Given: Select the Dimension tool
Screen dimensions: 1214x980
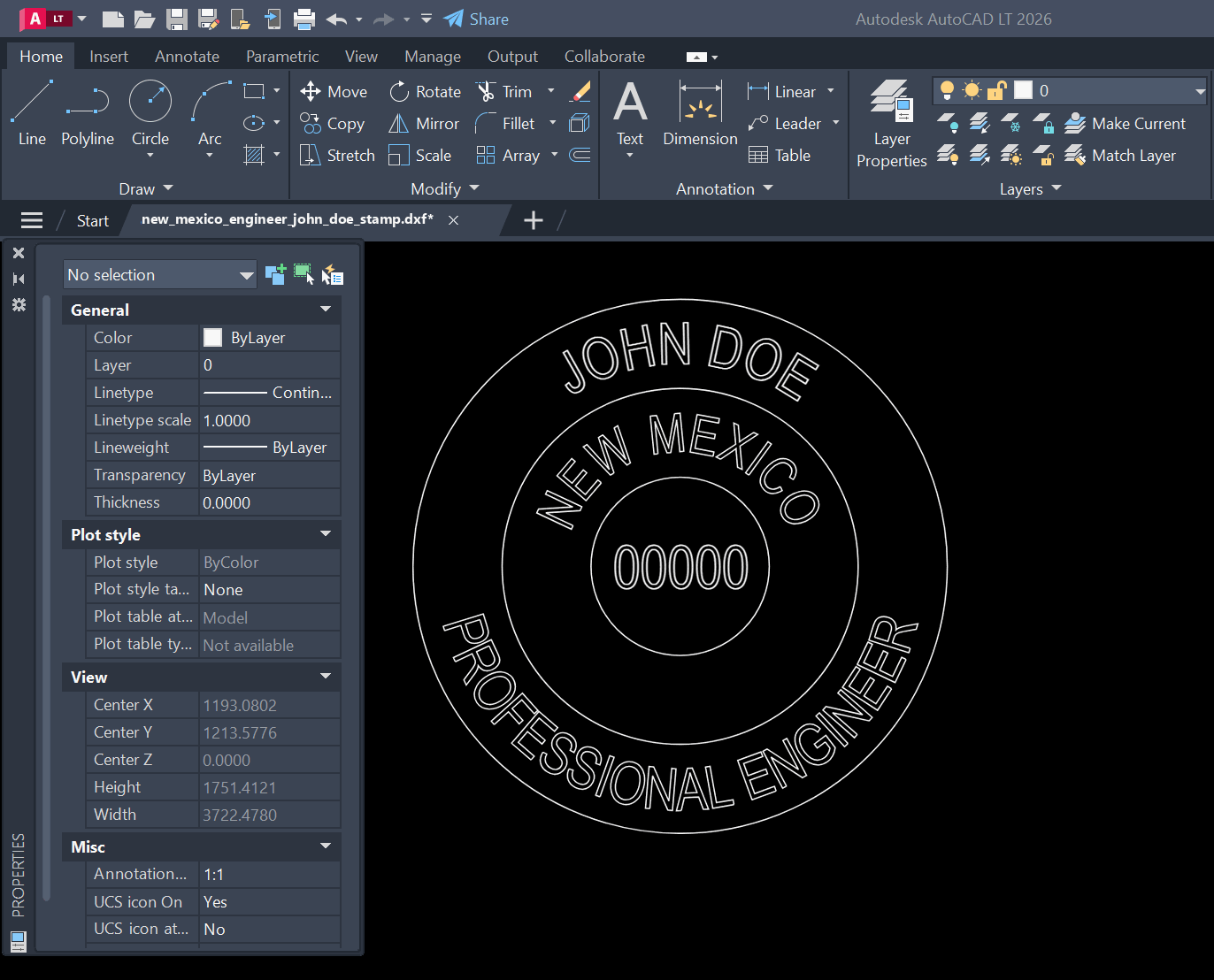Looking at the screenshot, I should point(700,113).
